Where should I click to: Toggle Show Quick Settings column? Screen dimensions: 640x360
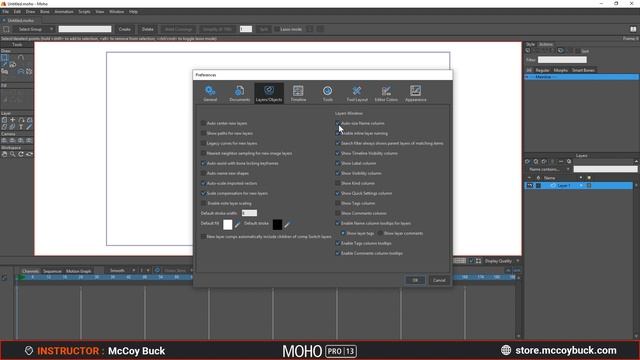pos(338,193)
